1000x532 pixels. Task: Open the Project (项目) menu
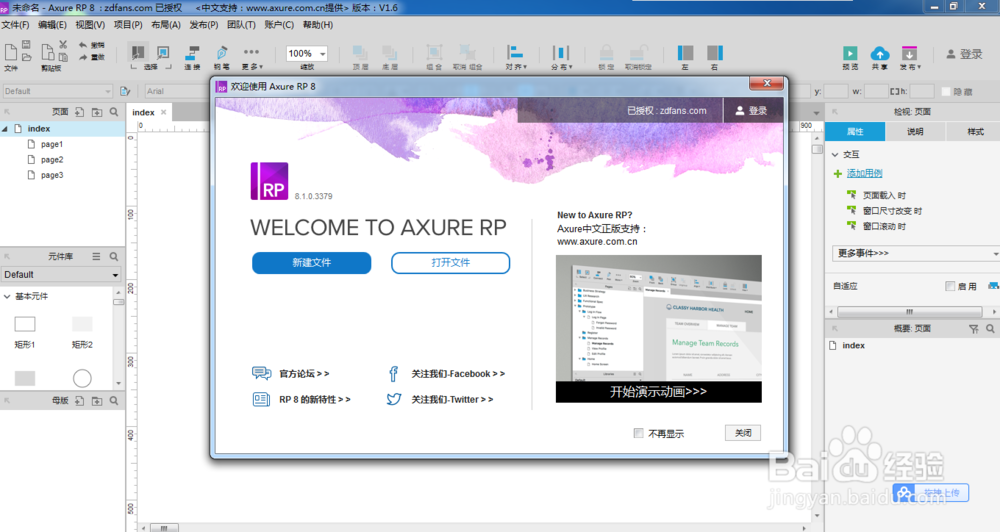tap(128, 25)
